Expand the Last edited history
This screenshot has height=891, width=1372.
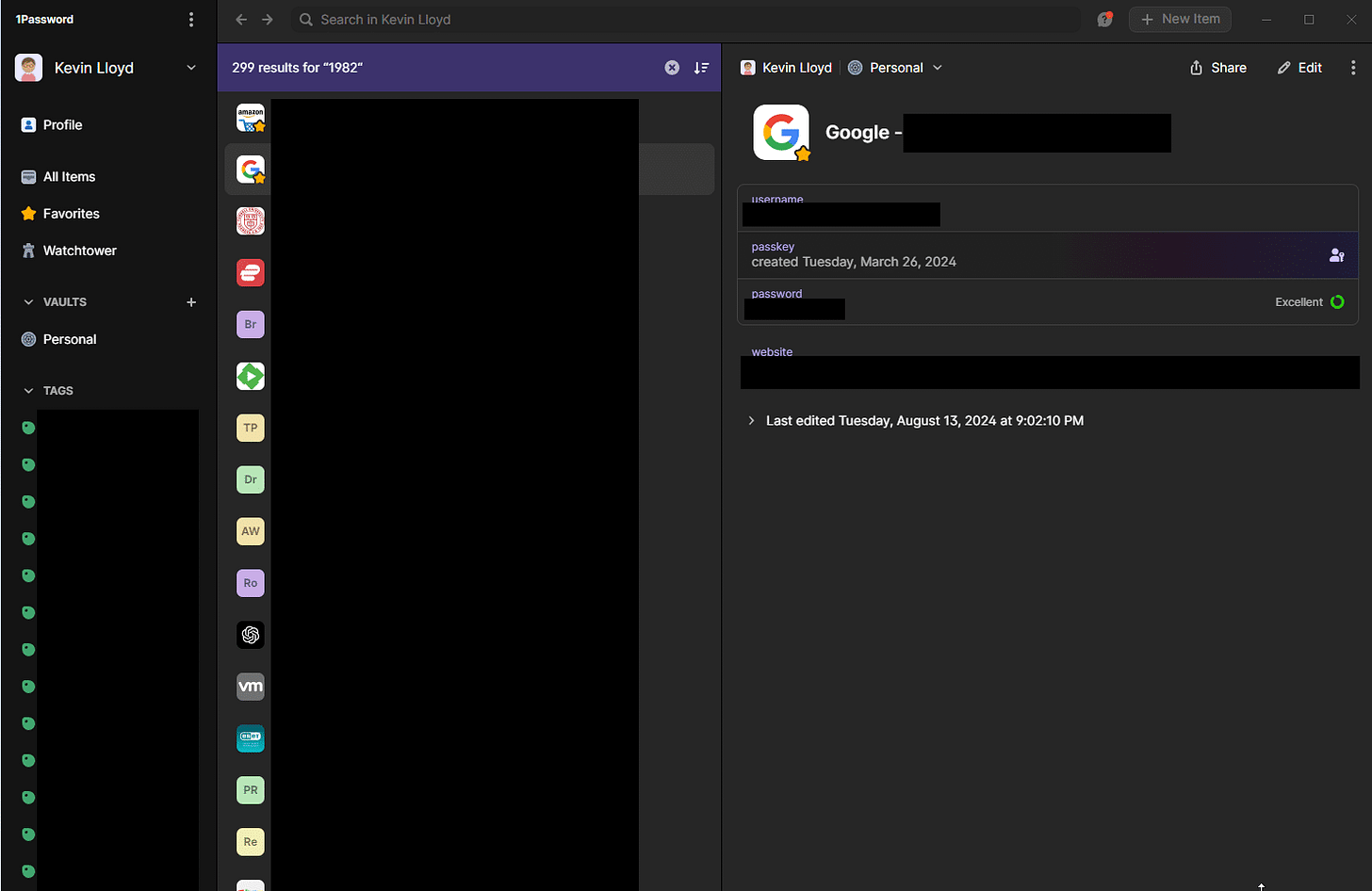pos(751,421)
